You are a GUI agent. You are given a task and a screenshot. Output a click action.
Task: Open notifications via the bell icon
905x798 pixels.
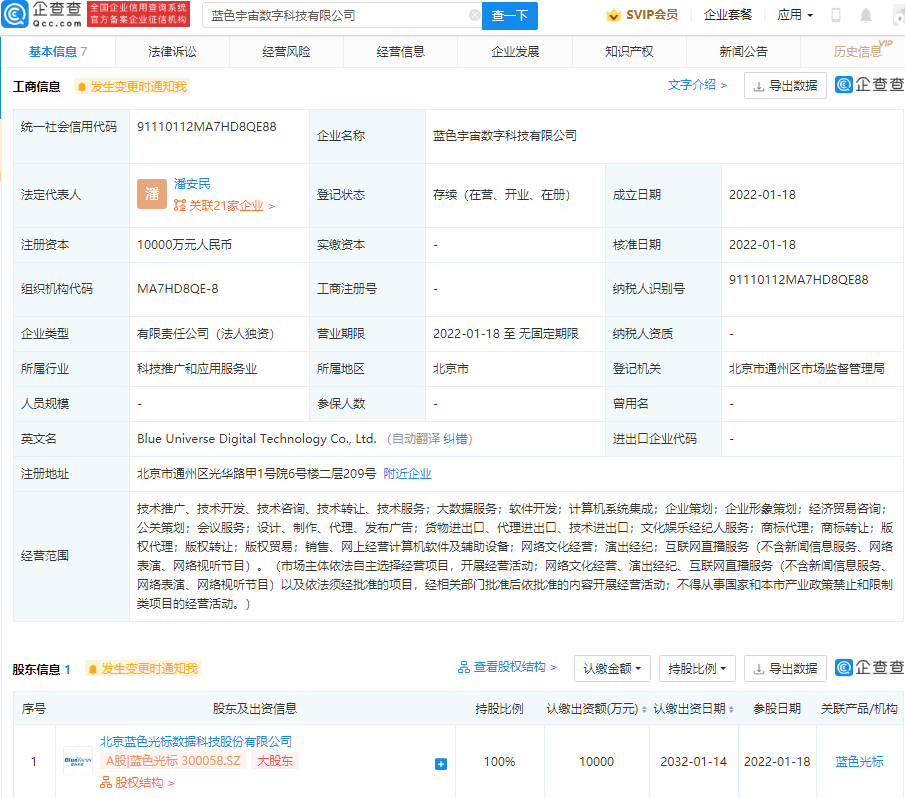(865, 14)
